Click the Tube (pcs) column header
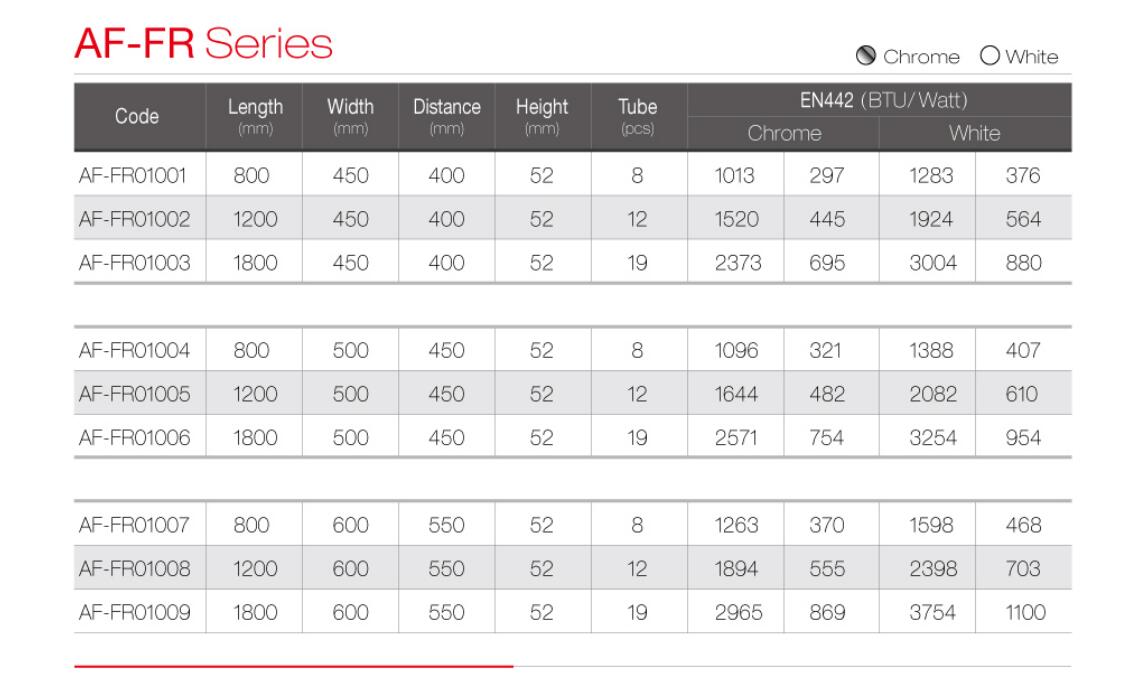 click(x=638, y=116)
